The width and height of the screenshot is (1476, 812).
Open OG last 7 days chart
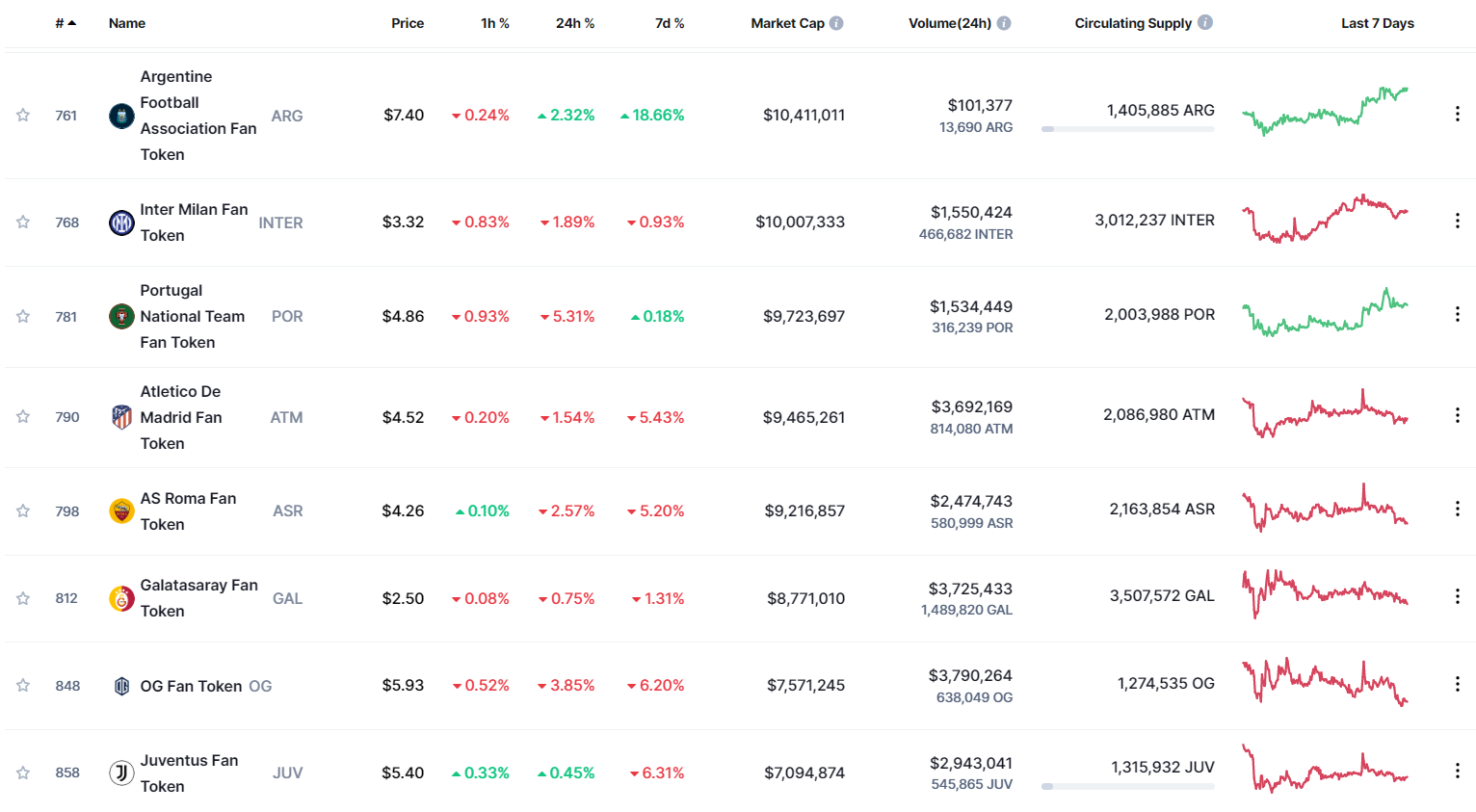pyautogui.click(x=1325, y=682)
